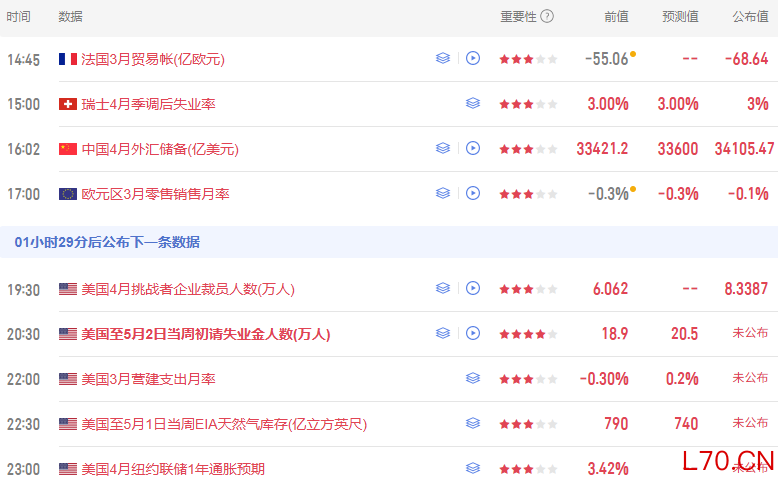
Task: Play video icon for 初请失业金人数 row
Action: coord(473,333)
